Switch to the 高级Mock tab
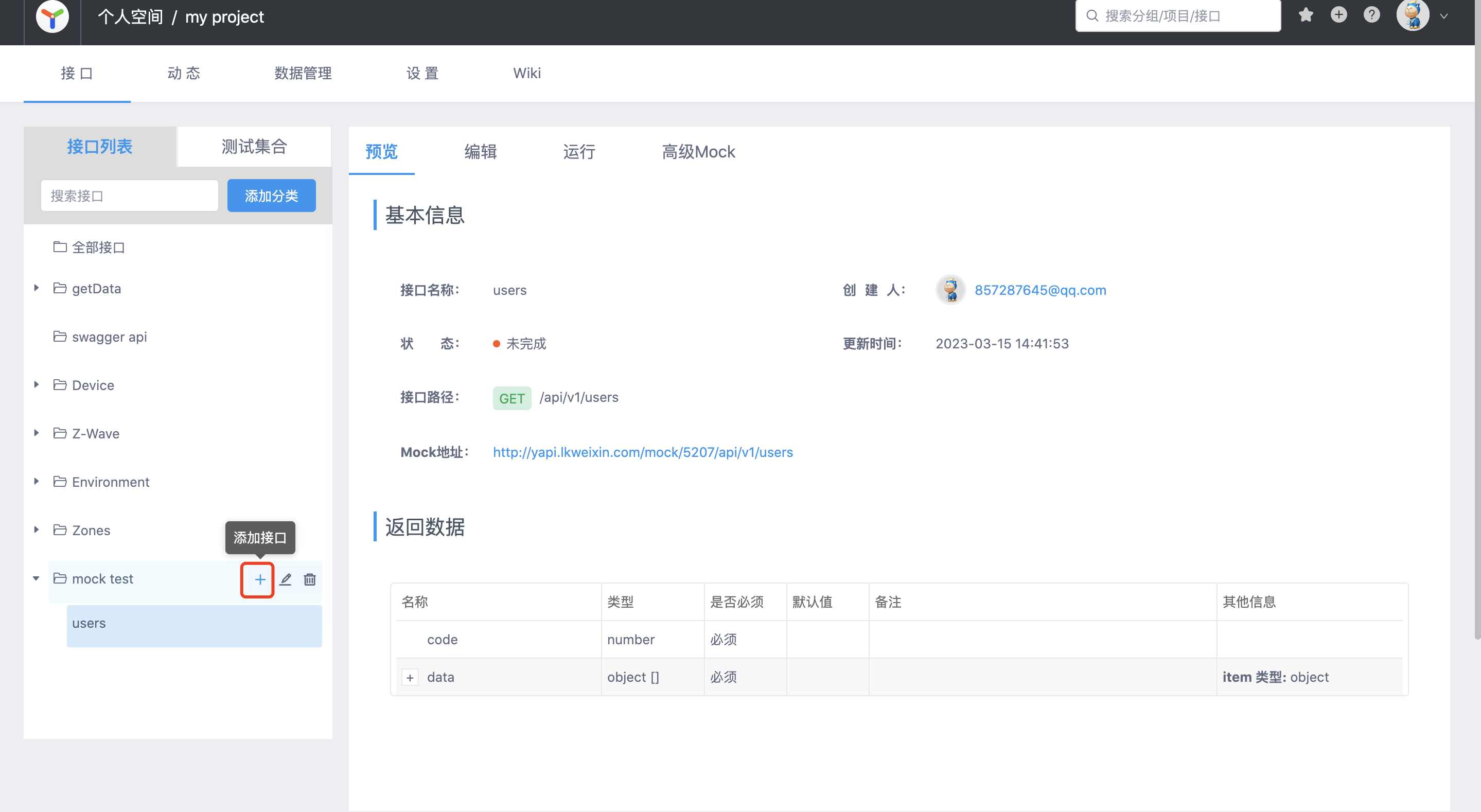Screen dimensions: 1481x812 click(x=698, y=152)
